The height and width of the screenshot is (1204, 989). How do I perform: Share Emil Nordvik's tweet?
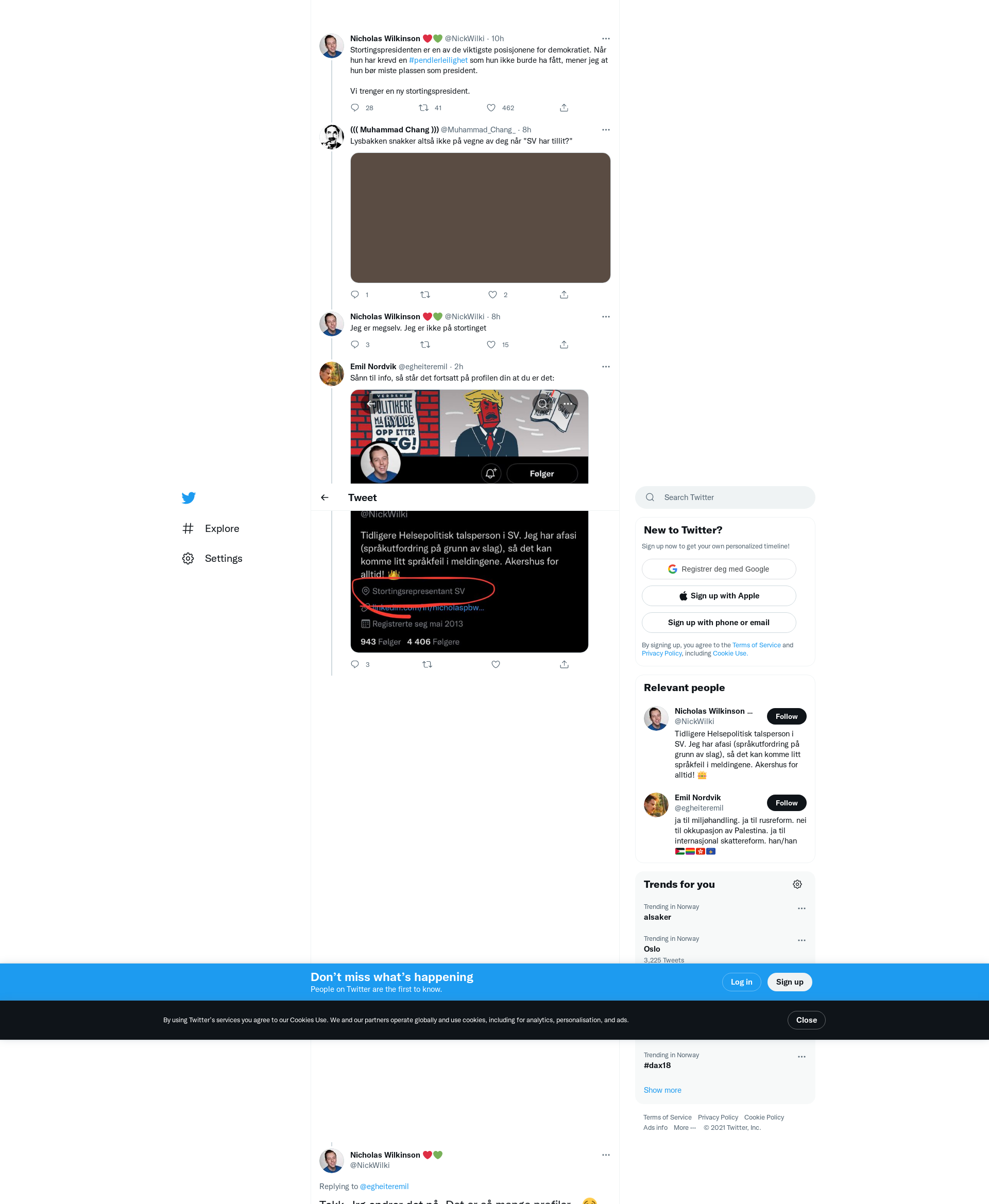tap(564, 664)
